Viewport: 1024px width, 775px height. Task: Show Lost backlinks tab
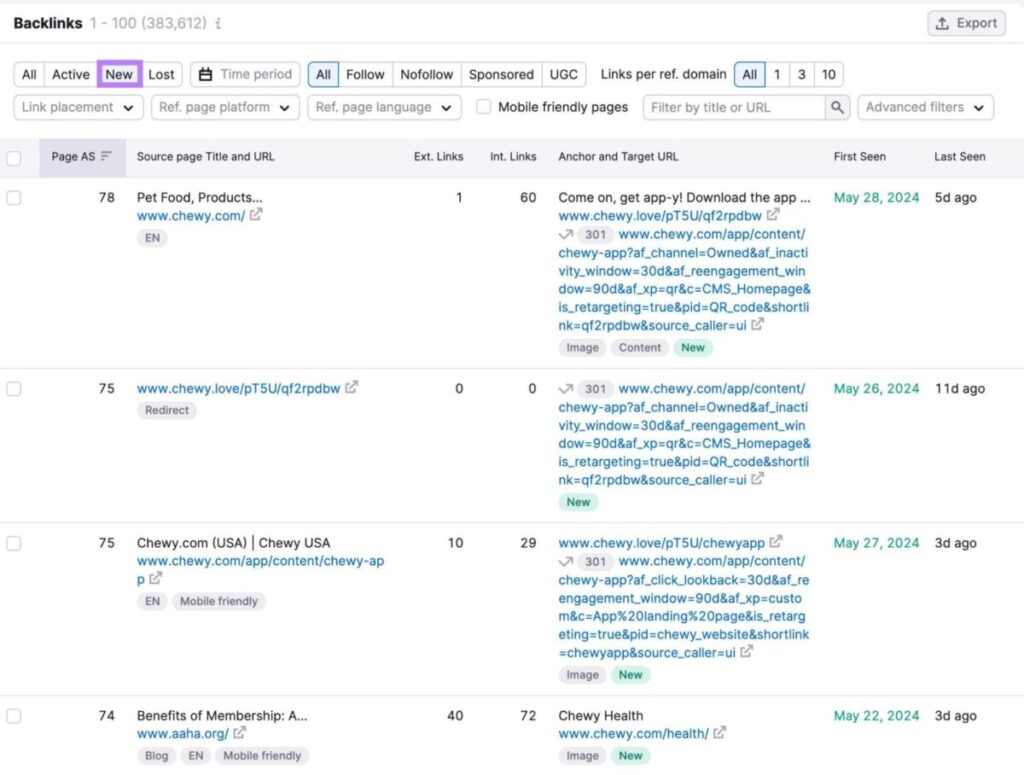coord(161,74)
